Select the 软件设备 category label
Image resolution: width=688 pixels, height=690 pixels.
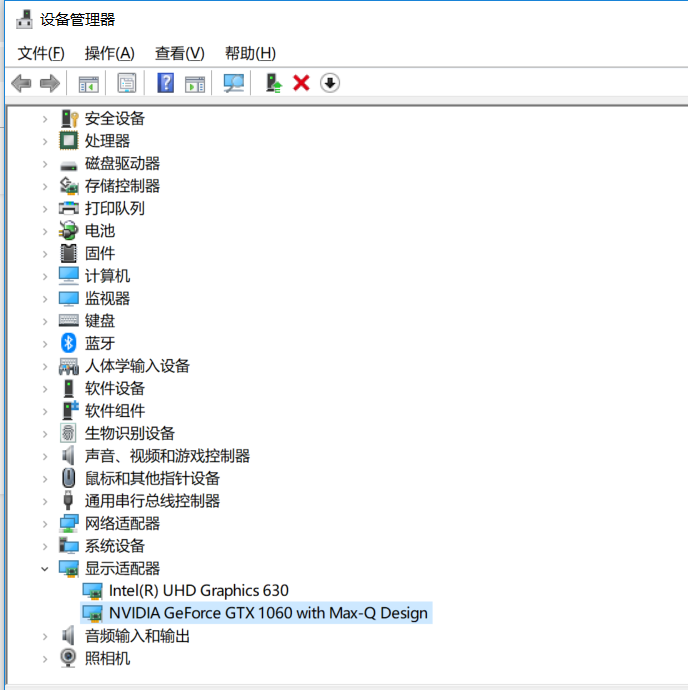coord(115,388)
